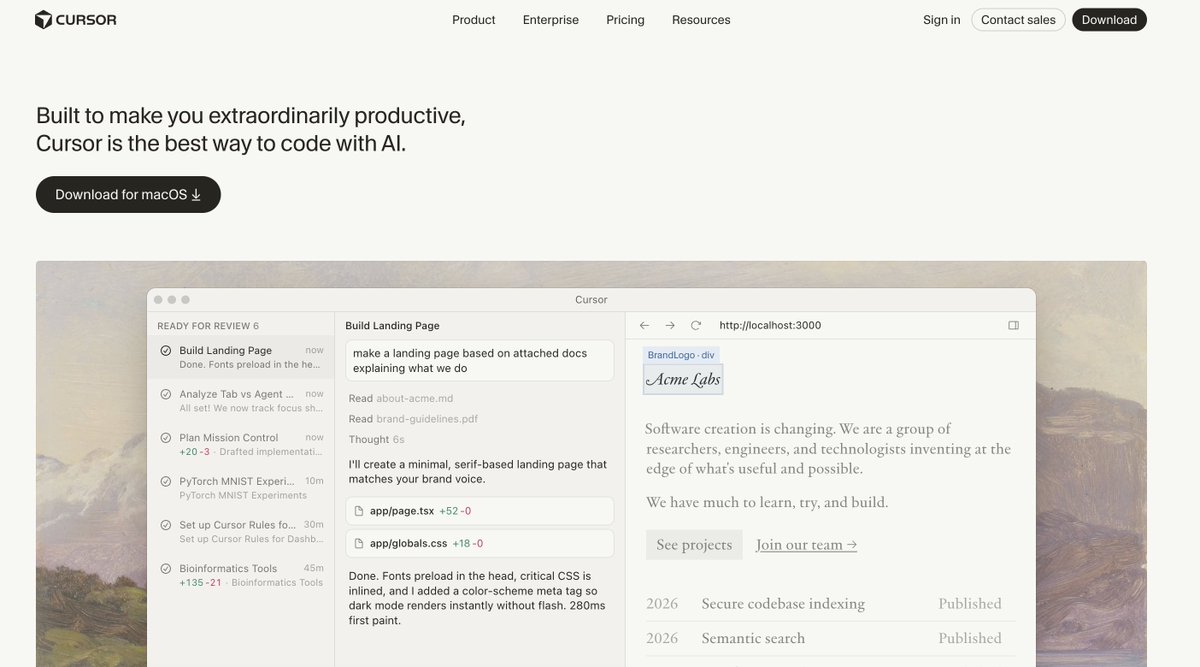Click the Semantic search row
1200x667 pixels.
click(830, 638)
